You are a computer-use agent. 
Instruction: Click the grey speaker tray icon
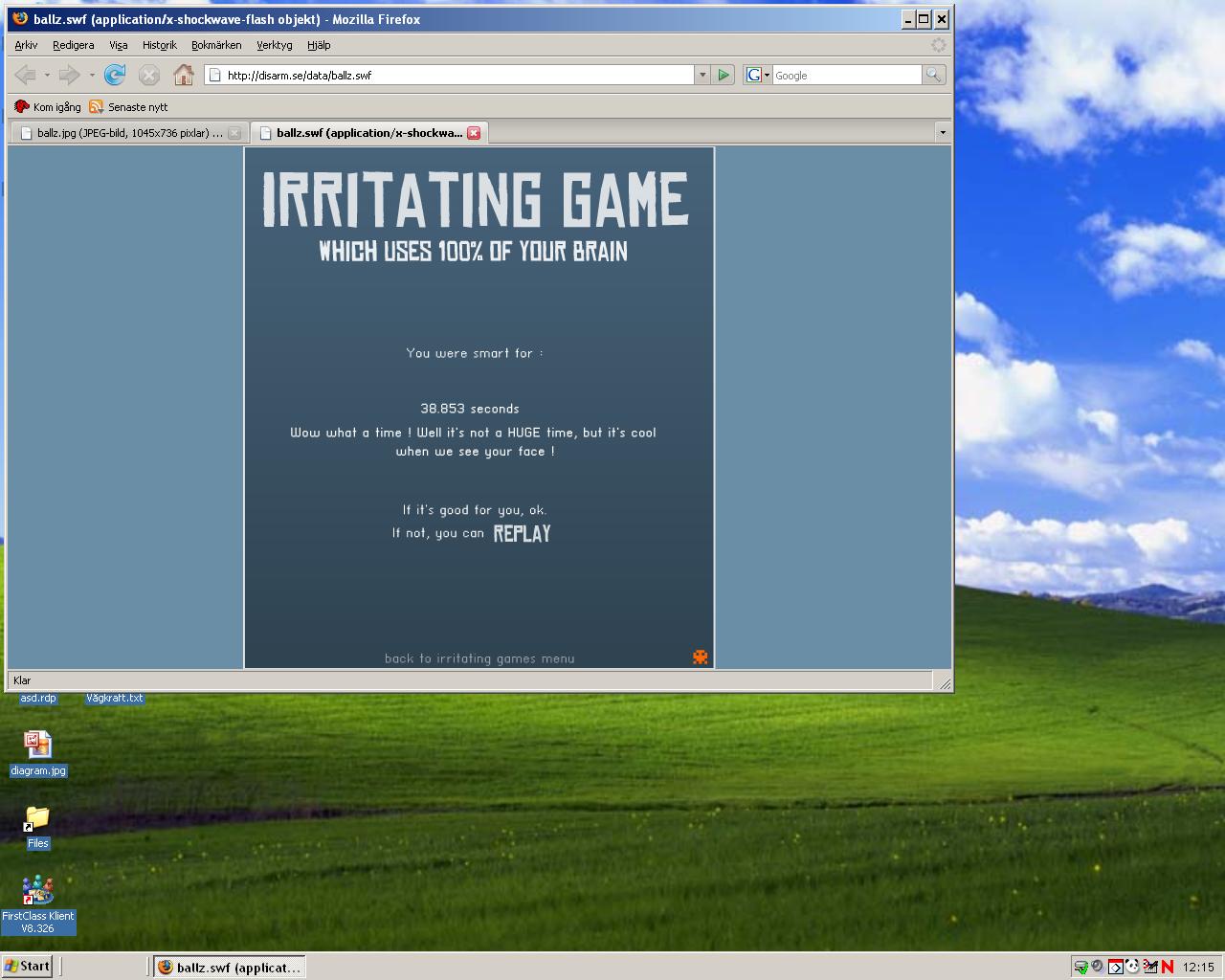point(1098,967)
